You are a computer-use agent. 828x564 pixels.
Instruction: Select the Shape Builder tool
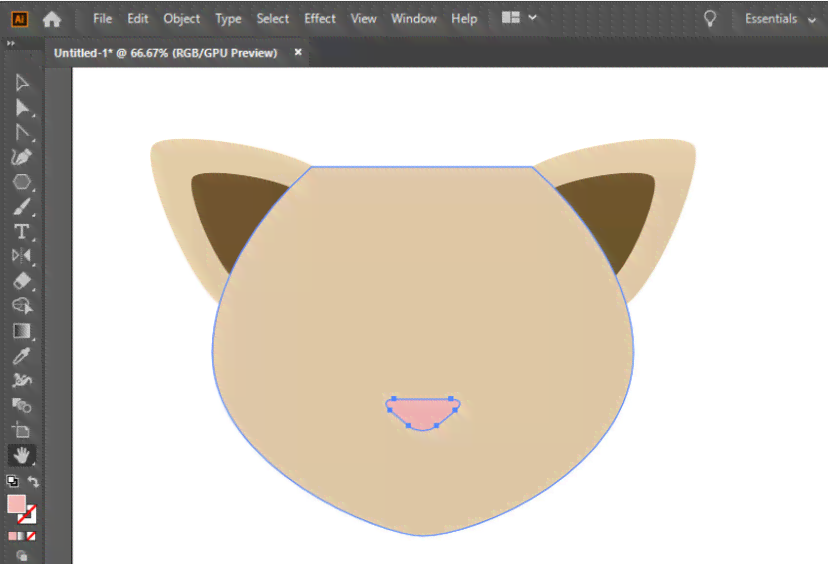(22, 306)
